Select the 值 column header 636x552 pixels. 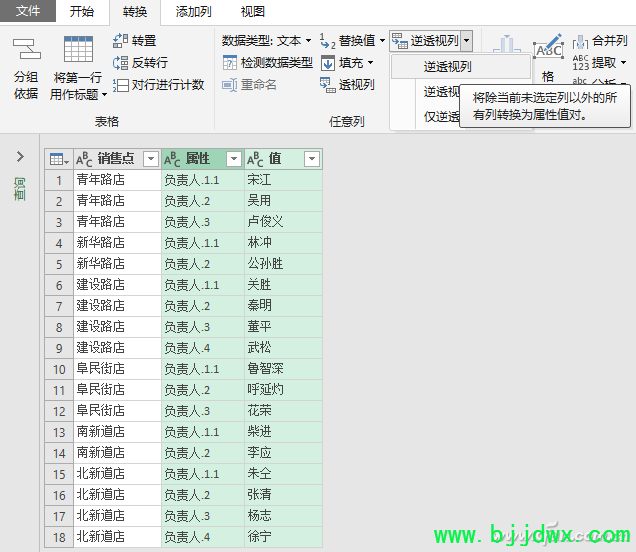283,159
